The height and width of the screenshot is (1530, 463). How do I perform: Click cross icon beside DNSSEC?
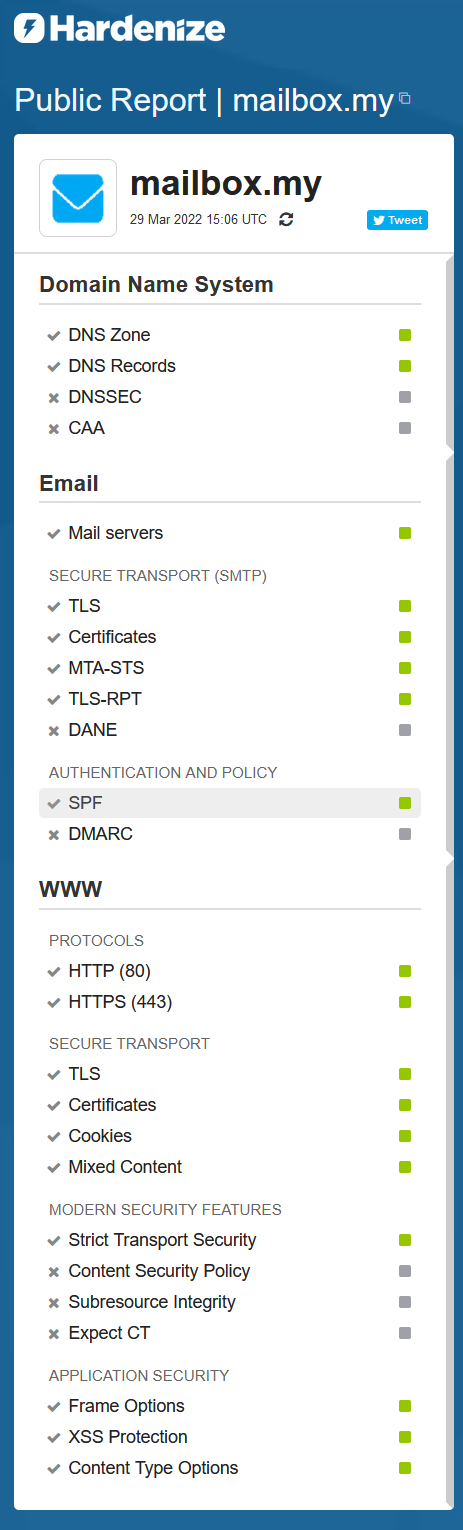point(54,398)
